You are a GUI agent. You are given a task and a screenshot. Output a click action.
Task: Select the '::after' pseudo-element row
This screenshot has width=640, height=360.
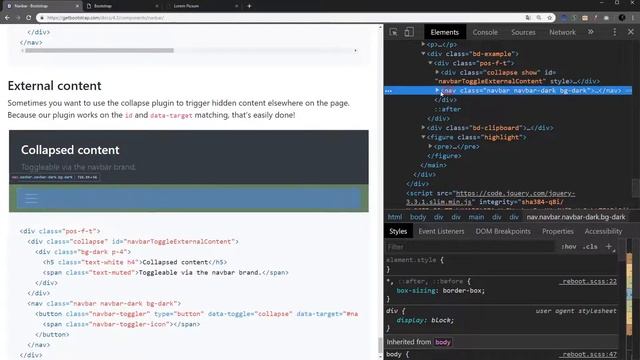click(448, 109)
